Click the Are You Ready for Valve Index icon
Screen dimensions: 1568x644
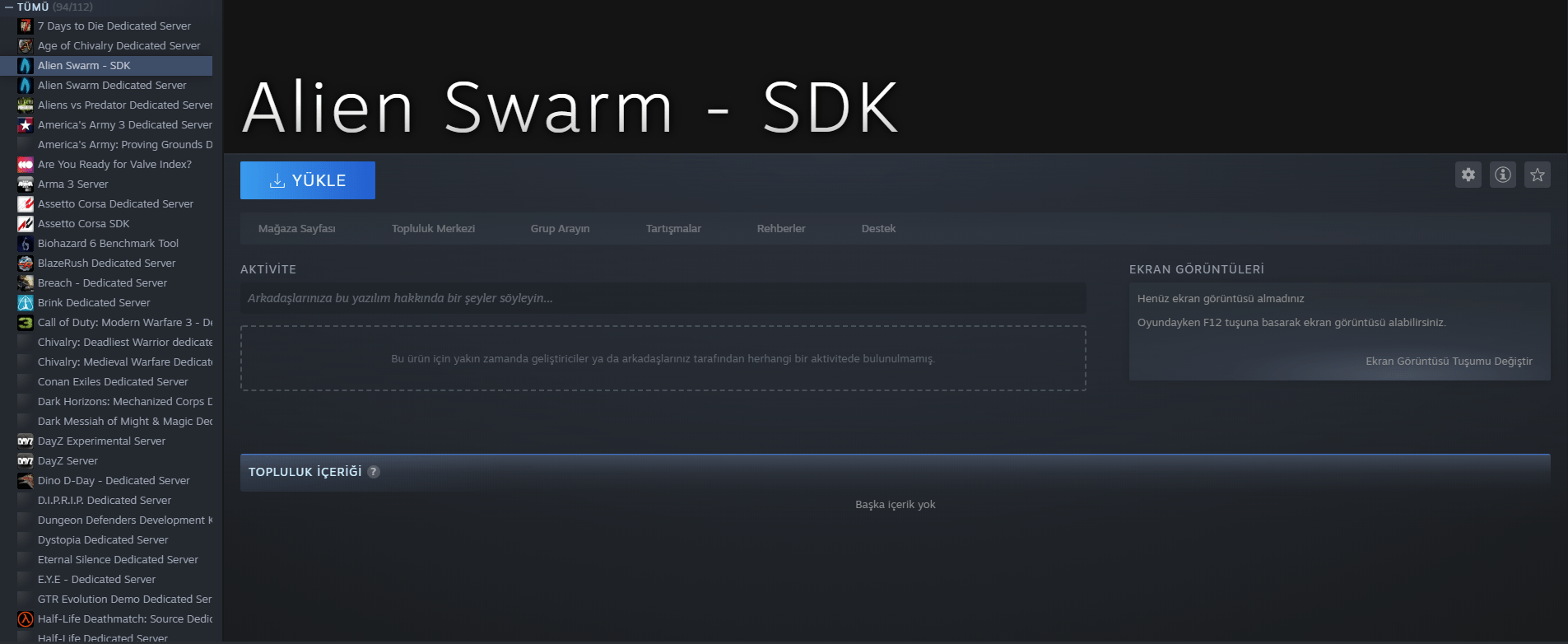point(26,164)
